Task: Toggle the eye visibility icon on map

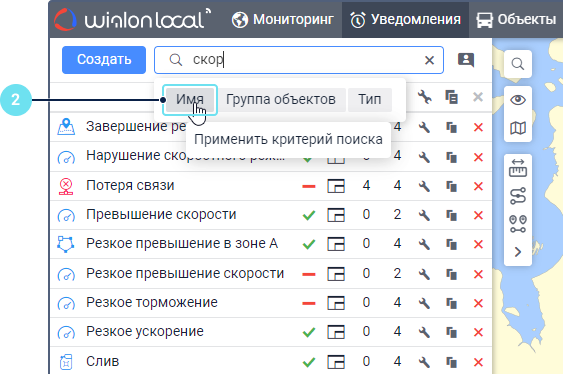Action: (518, 100)
